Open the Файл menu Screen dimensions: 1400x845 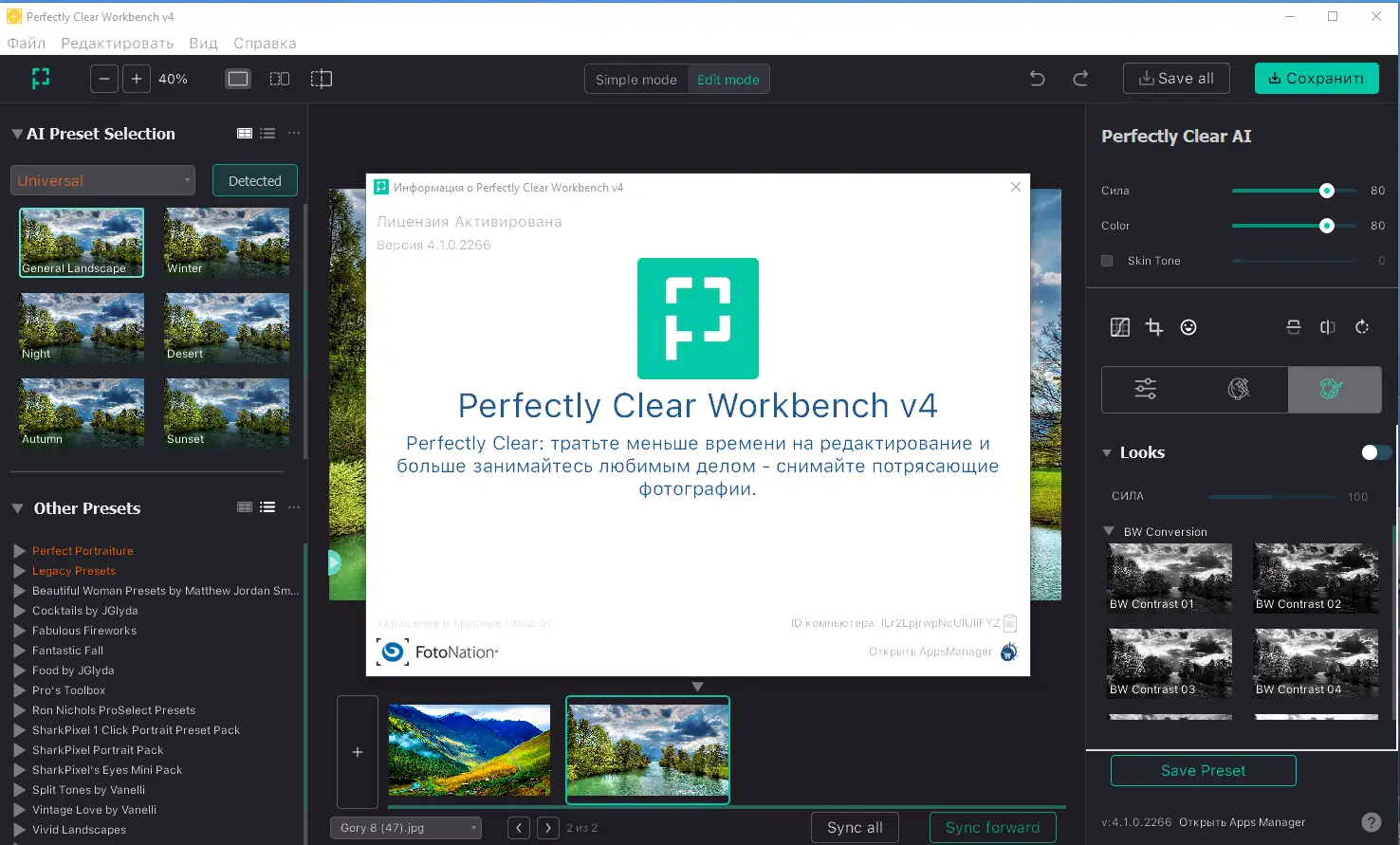point(26,43)
